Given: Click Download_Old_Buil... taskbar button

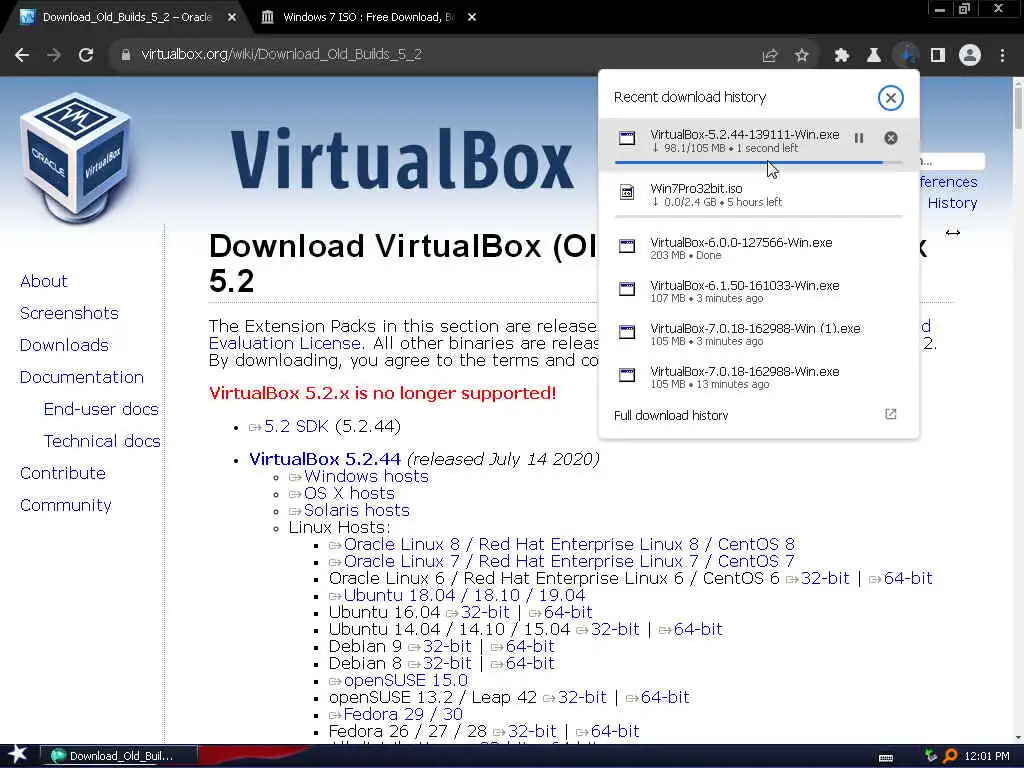Looking at the screenshot, I should coord(119,756).
